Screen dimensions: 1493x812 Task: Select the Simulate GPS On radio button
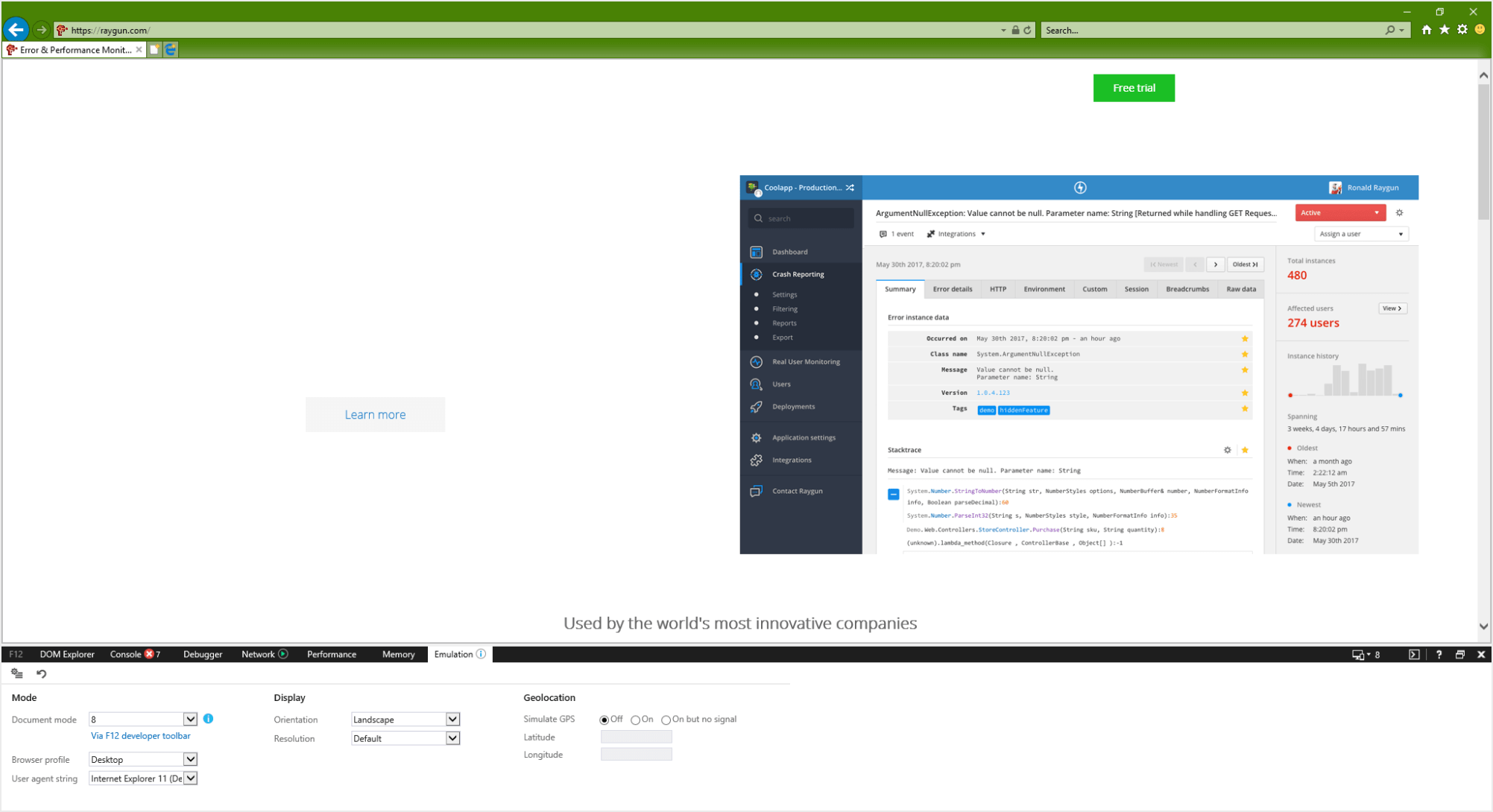636,720
